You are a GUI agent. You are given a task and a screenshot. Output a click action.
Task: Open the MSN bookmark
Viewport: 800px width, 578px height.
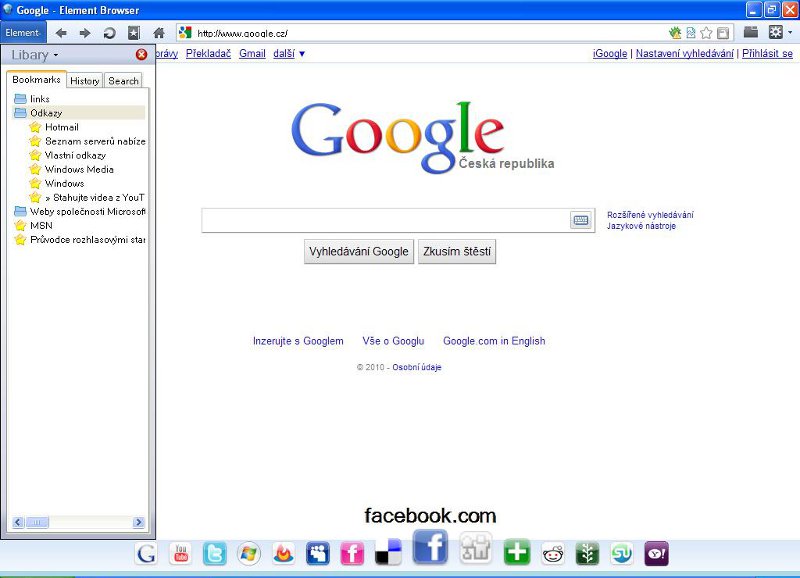34,225
